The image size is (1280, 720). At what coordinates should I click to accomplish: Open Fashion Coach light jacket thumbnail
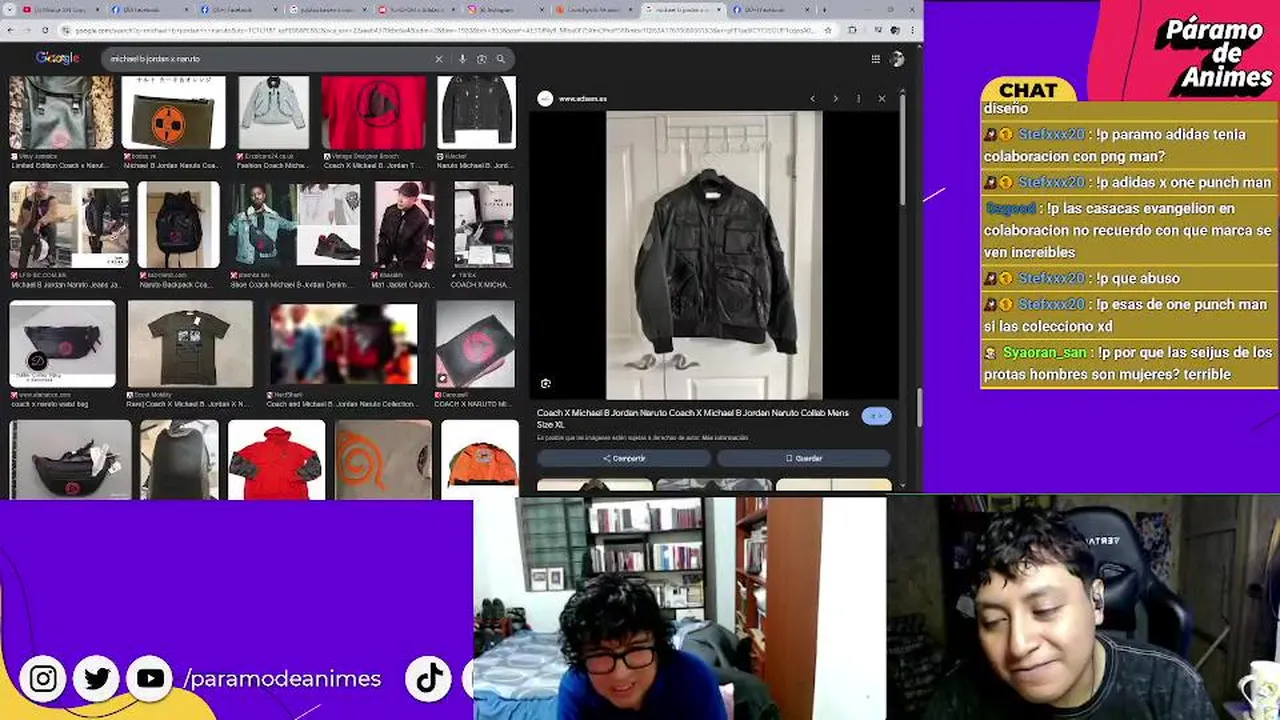[x=274, y=112]
